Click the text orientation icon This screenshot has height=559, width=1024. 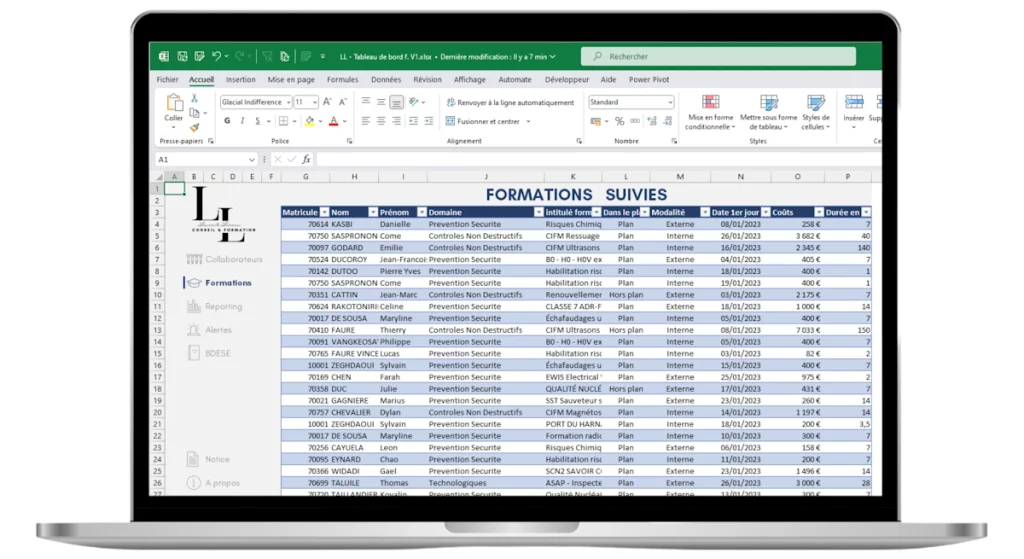tap(413, 102)
